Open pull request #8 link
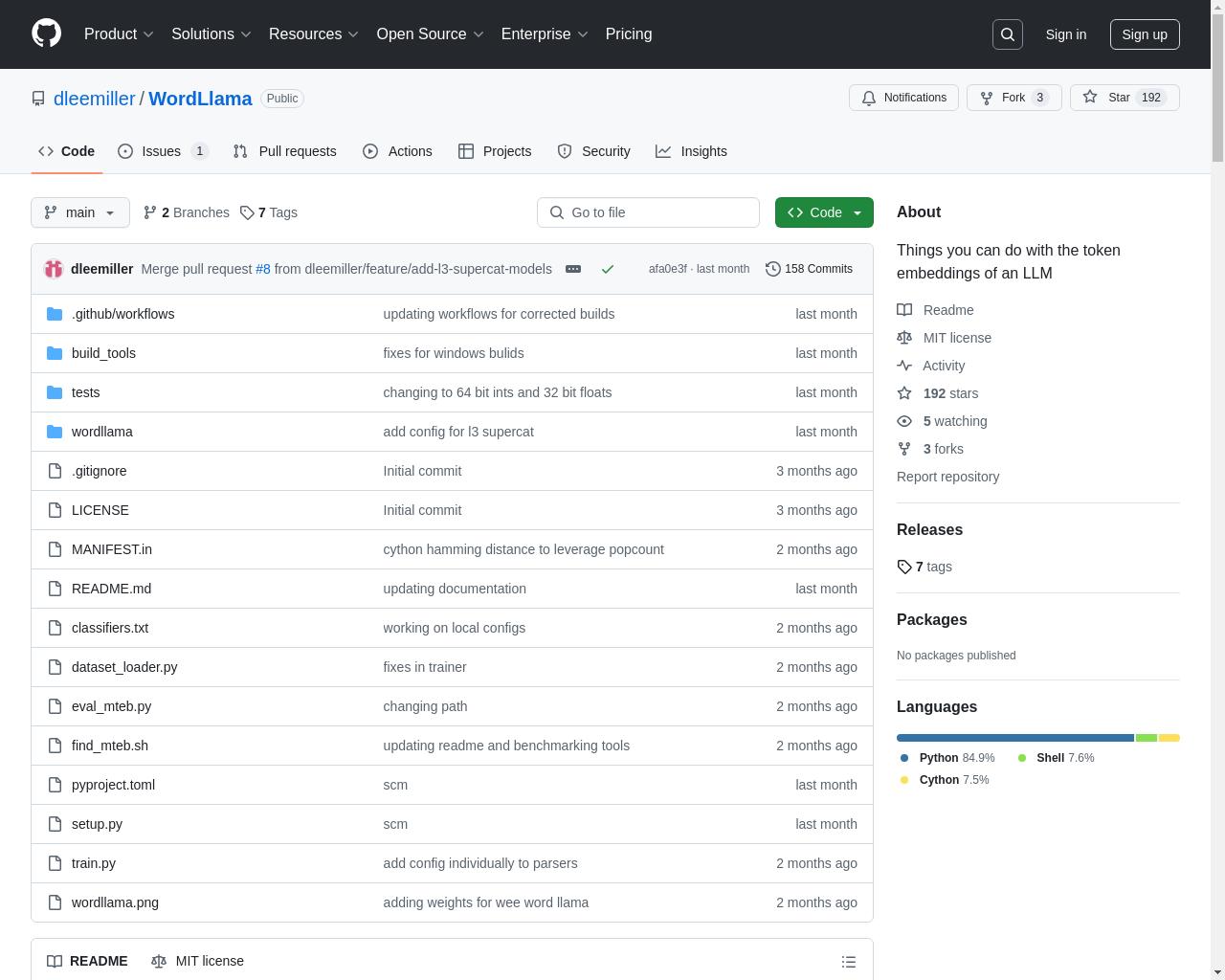This screenshot has height=980, width=1225. click(x=263, y=269)
